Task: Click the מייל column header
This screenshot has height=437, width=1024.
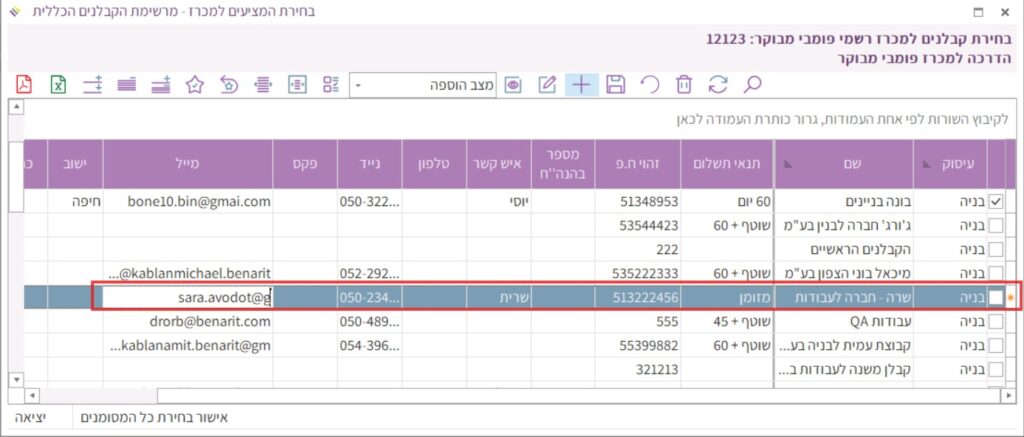Action: coord(187,163)
